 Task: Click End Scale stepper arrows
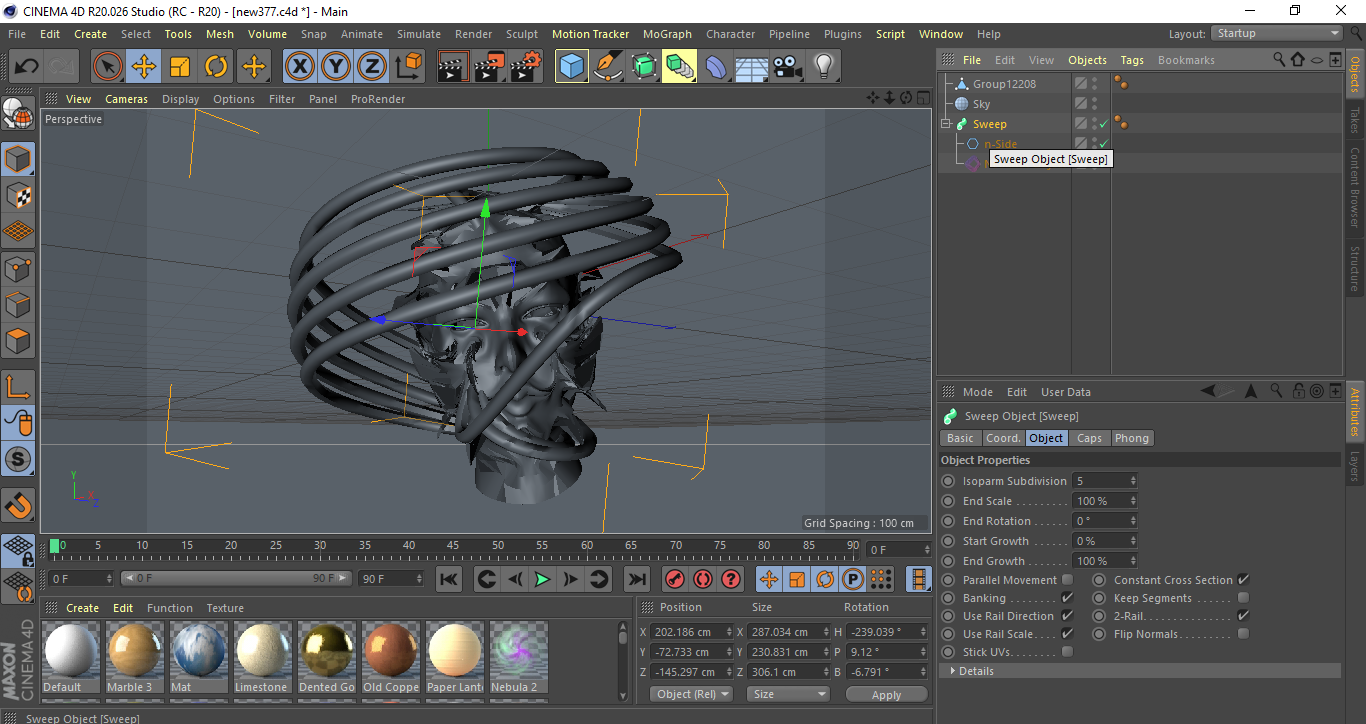point(1133,501)
